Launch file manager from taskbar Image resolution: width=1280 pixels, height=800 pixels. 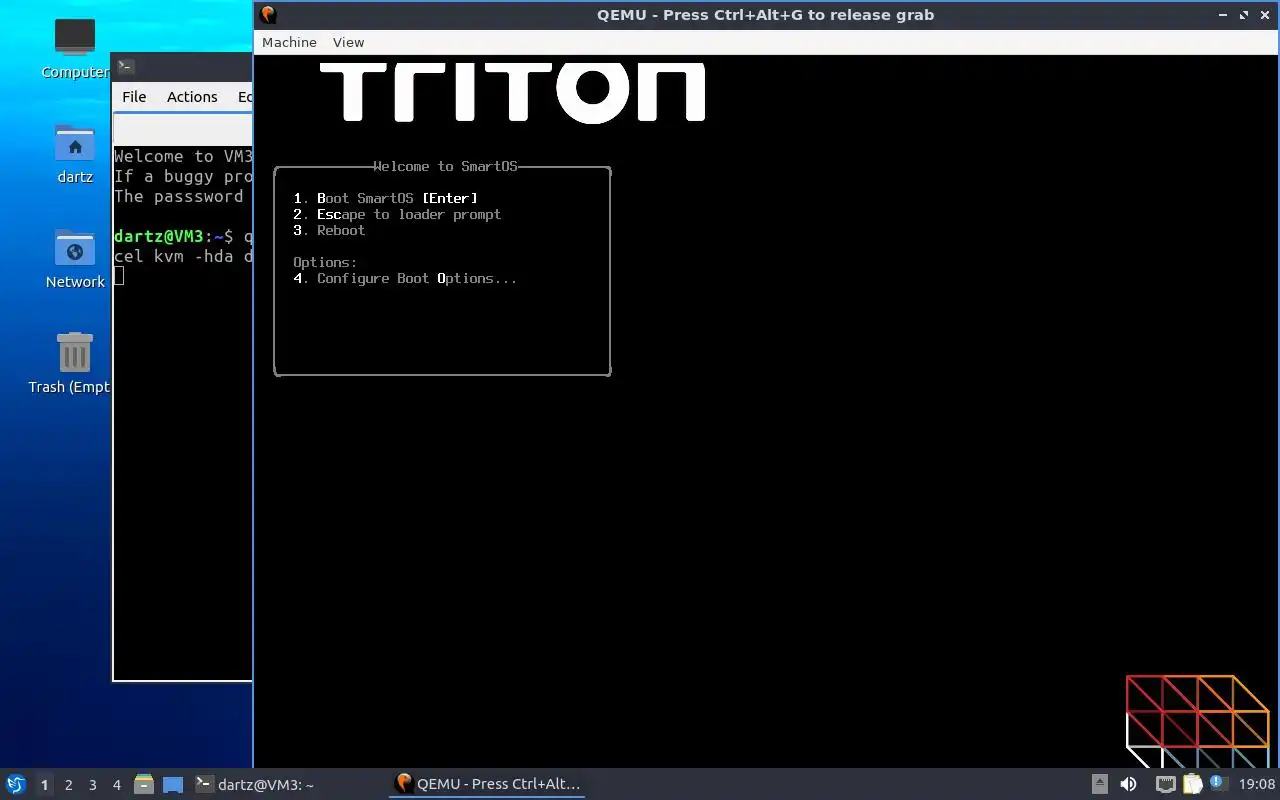coord(144,785)
